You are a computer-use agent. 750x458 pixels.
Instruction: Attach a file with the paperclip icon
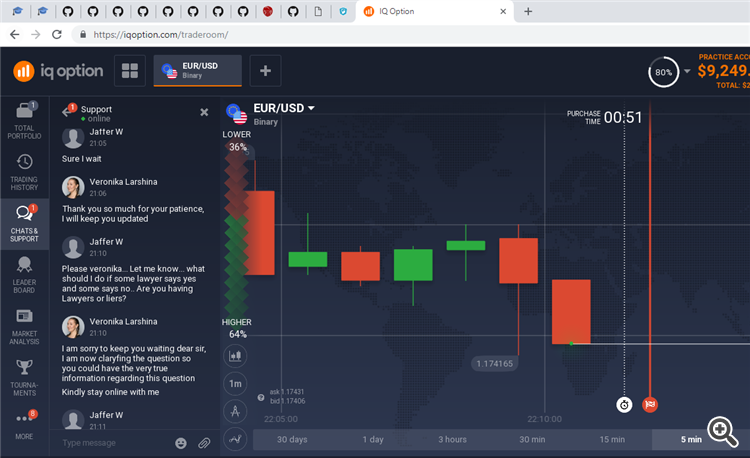click(x=204, y=443)
